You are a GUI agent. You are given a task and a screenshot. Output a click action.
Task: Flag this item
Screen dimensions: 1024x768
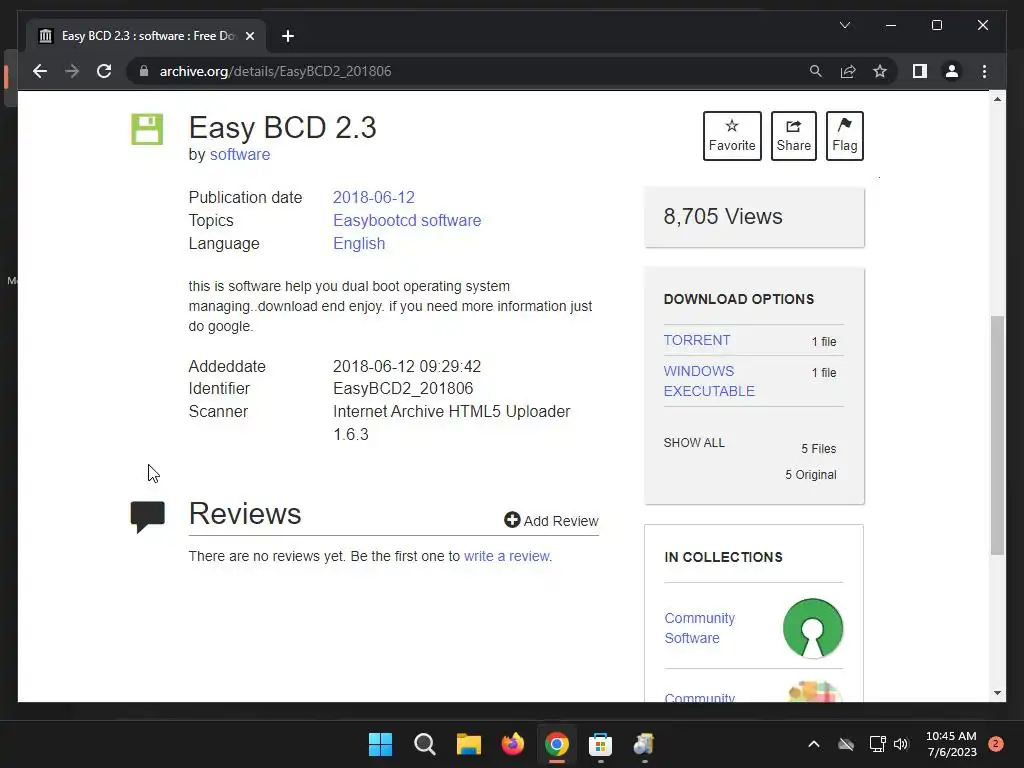(844, 136)
